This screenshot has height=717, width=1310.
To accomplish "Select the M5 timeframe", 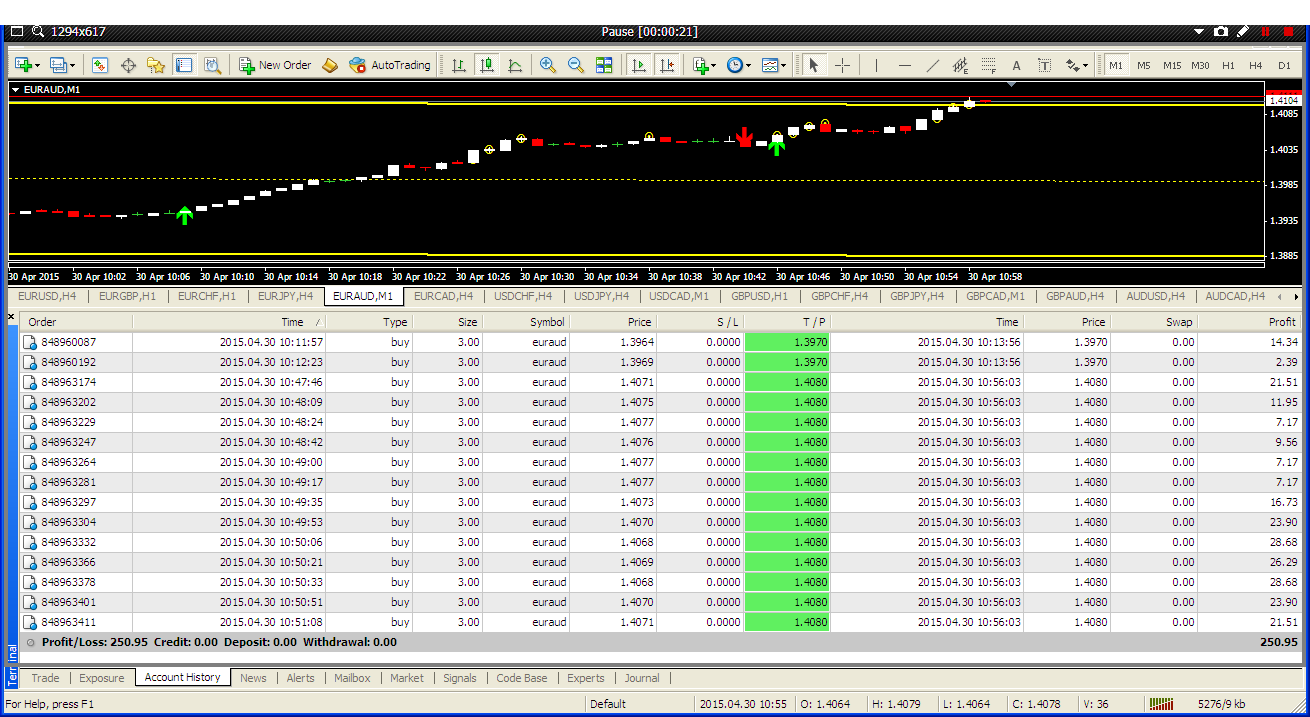I will (x=1144, y=65).
